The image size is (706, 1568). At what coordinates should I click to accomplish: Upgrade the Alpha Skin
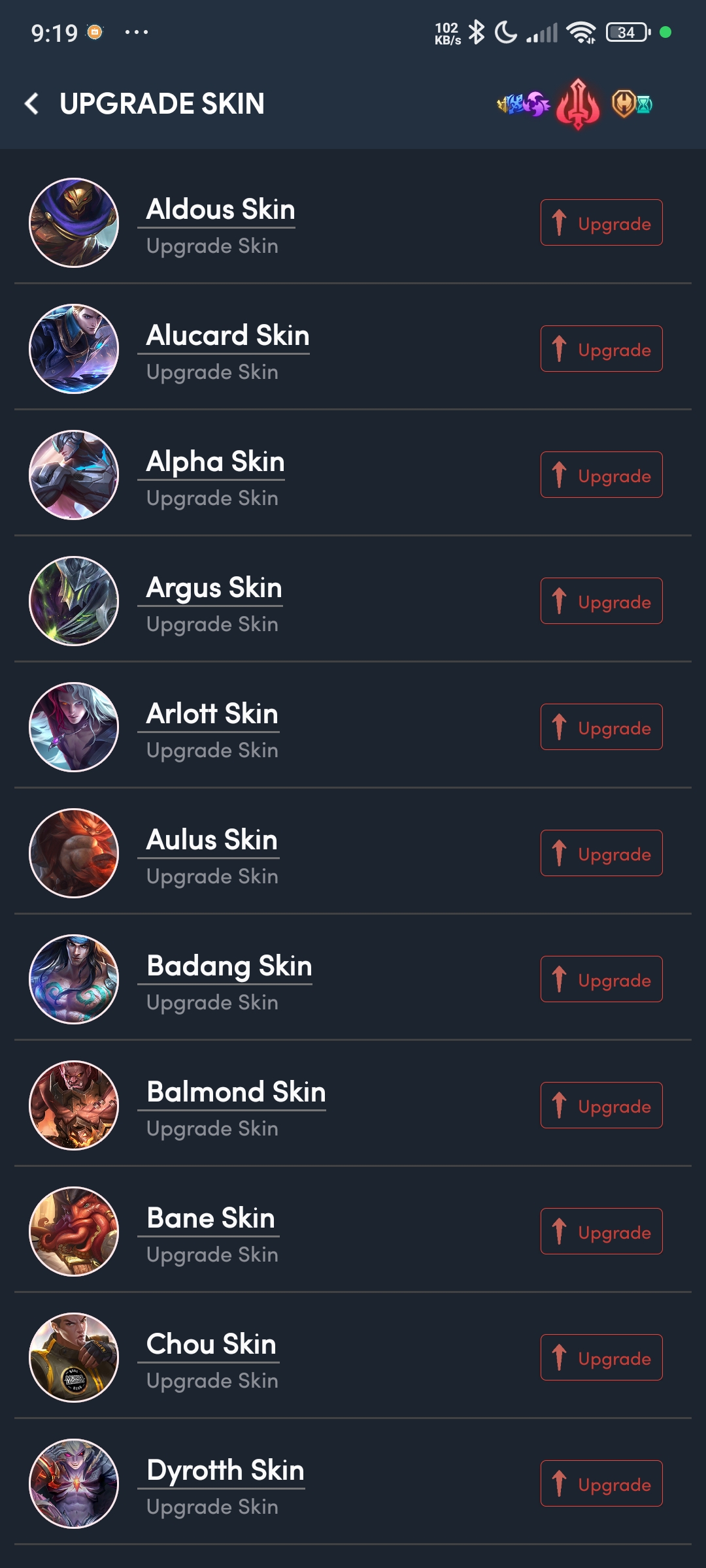point(601,475)
